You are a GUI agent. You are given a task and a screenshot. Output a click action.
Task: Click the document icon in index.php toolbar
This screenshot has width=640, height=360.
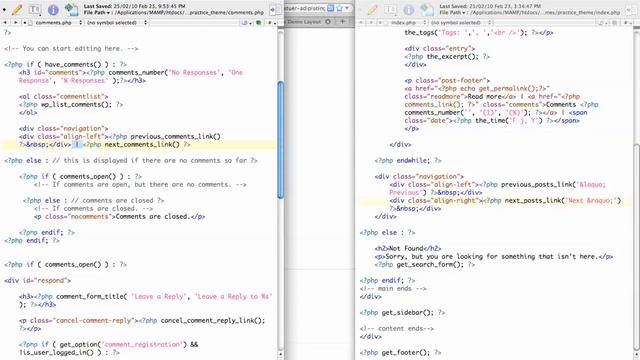pos(427,9)
